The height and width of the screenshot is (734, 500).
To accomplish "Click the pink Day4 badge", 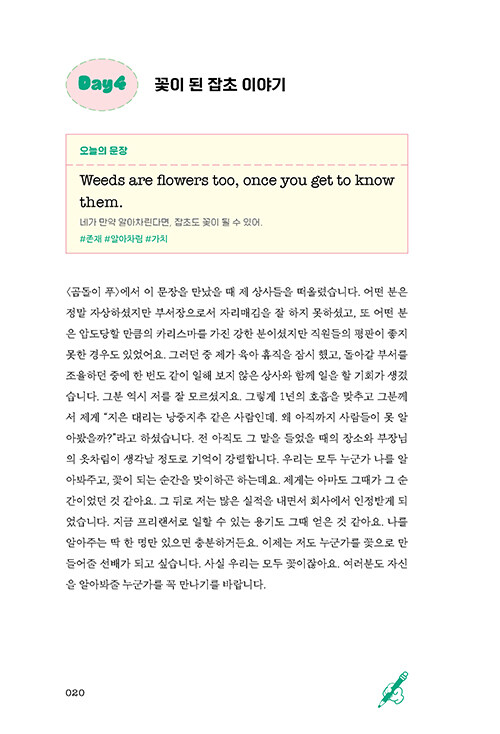I will pyautogui.click(x=102, y=85).
